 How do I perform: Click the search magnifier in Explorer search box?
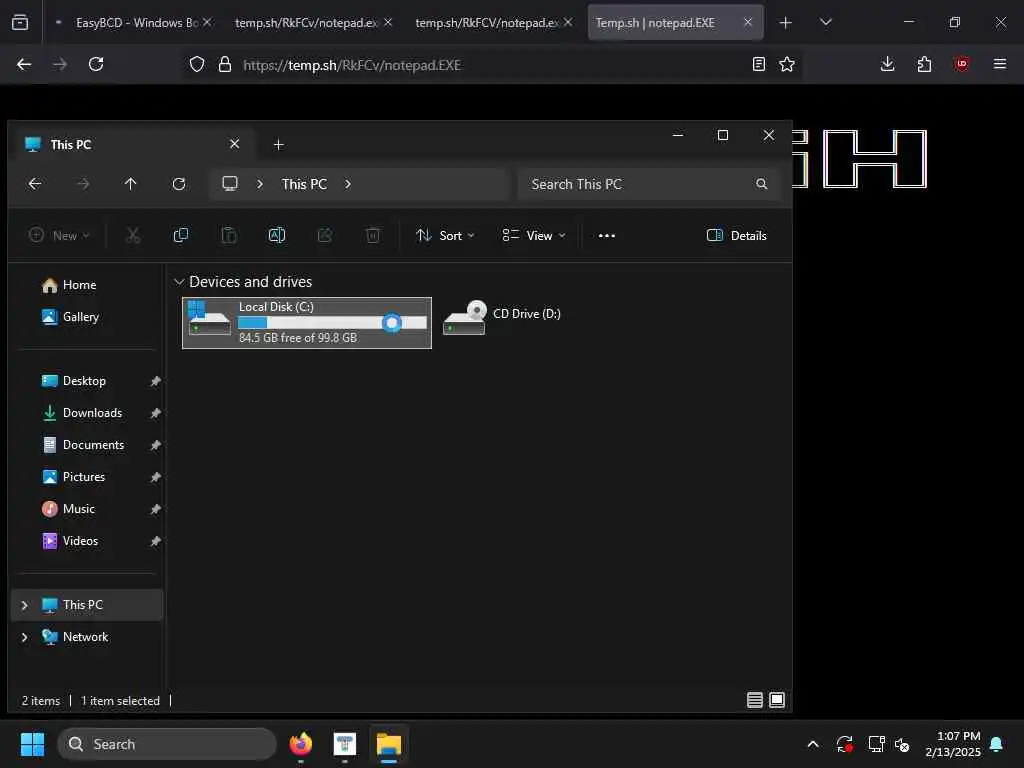[x=761, y=184]
